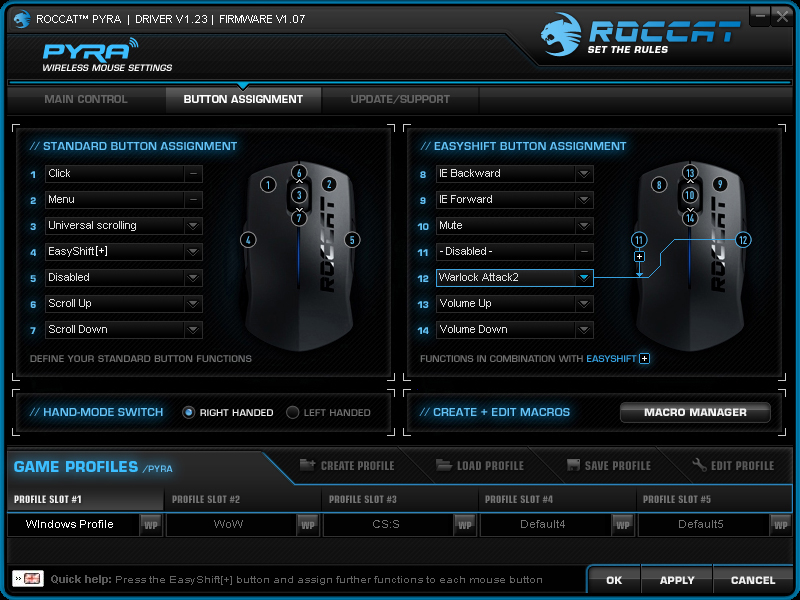Click Save Profile

609,465
